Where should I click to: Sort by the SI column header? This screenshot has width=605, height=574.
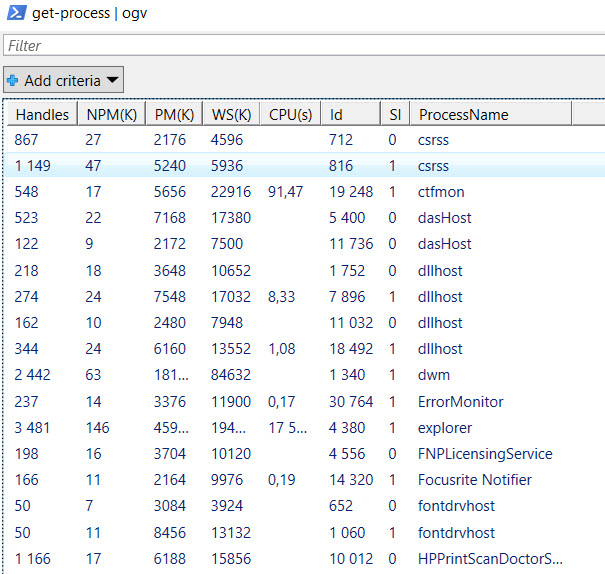[395, 115]
